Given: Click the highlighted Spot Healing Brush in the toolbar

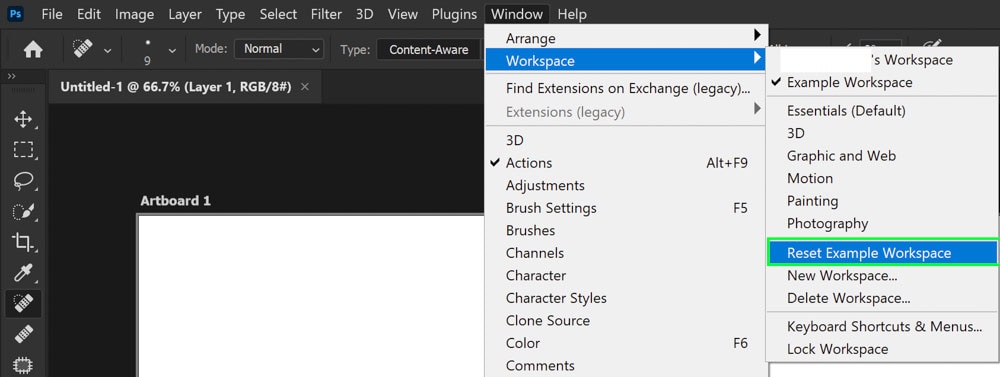Looking at the screenshot, I should point(24,304).
